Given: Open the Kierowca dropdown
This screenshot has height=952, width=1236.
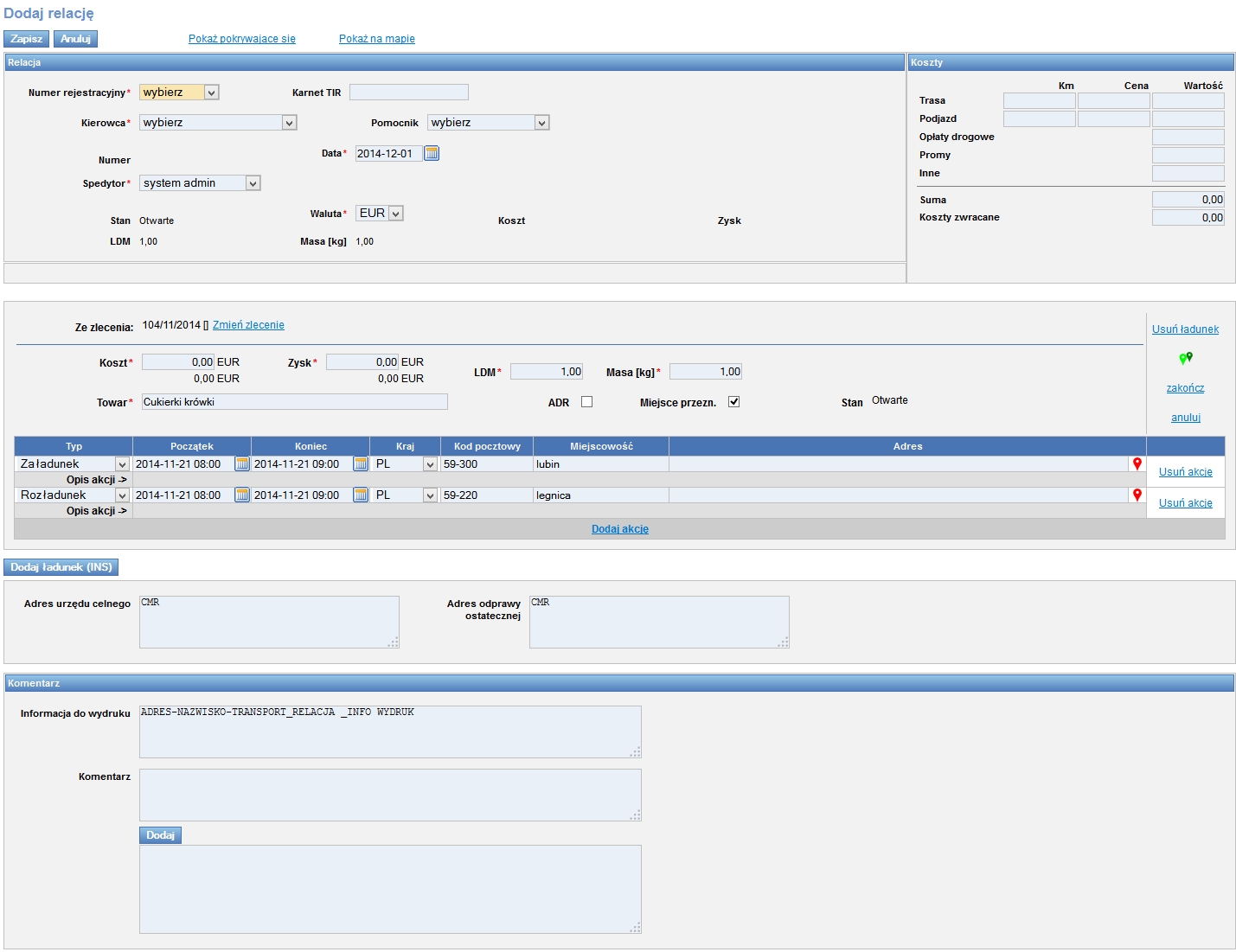Looking at the screenshot, I should click(x=218, y=123).
